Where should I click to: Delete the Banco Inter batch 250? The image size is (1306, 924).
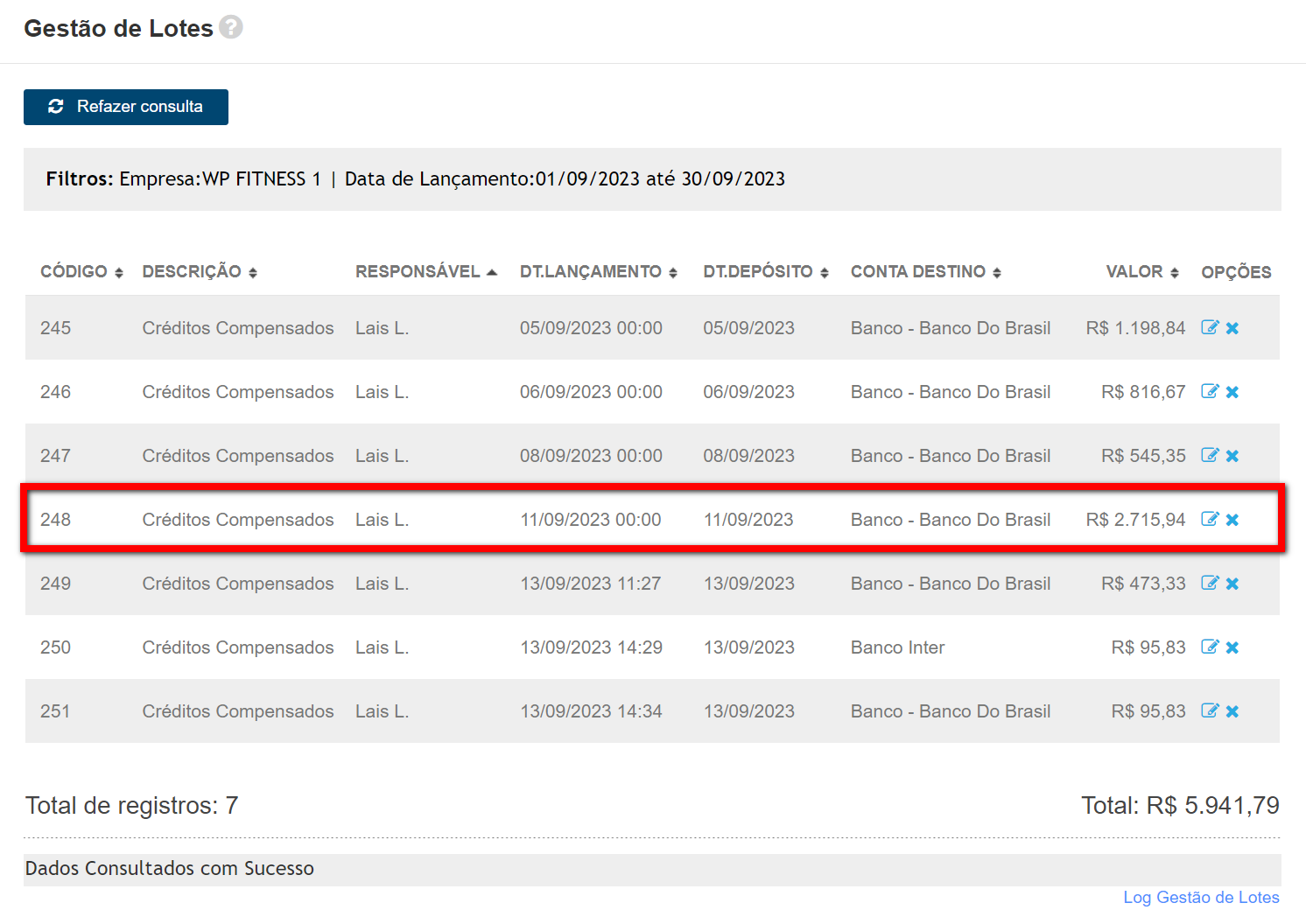(1232, 647)
